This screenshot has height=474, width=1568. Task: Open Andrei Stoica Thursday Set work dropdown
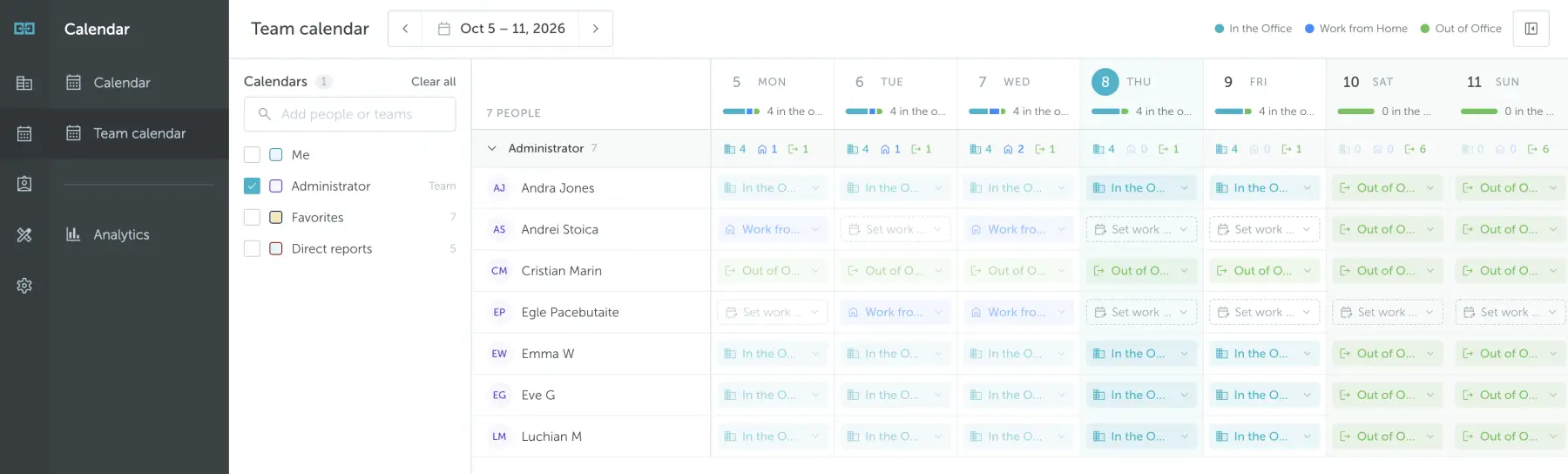1141,229
